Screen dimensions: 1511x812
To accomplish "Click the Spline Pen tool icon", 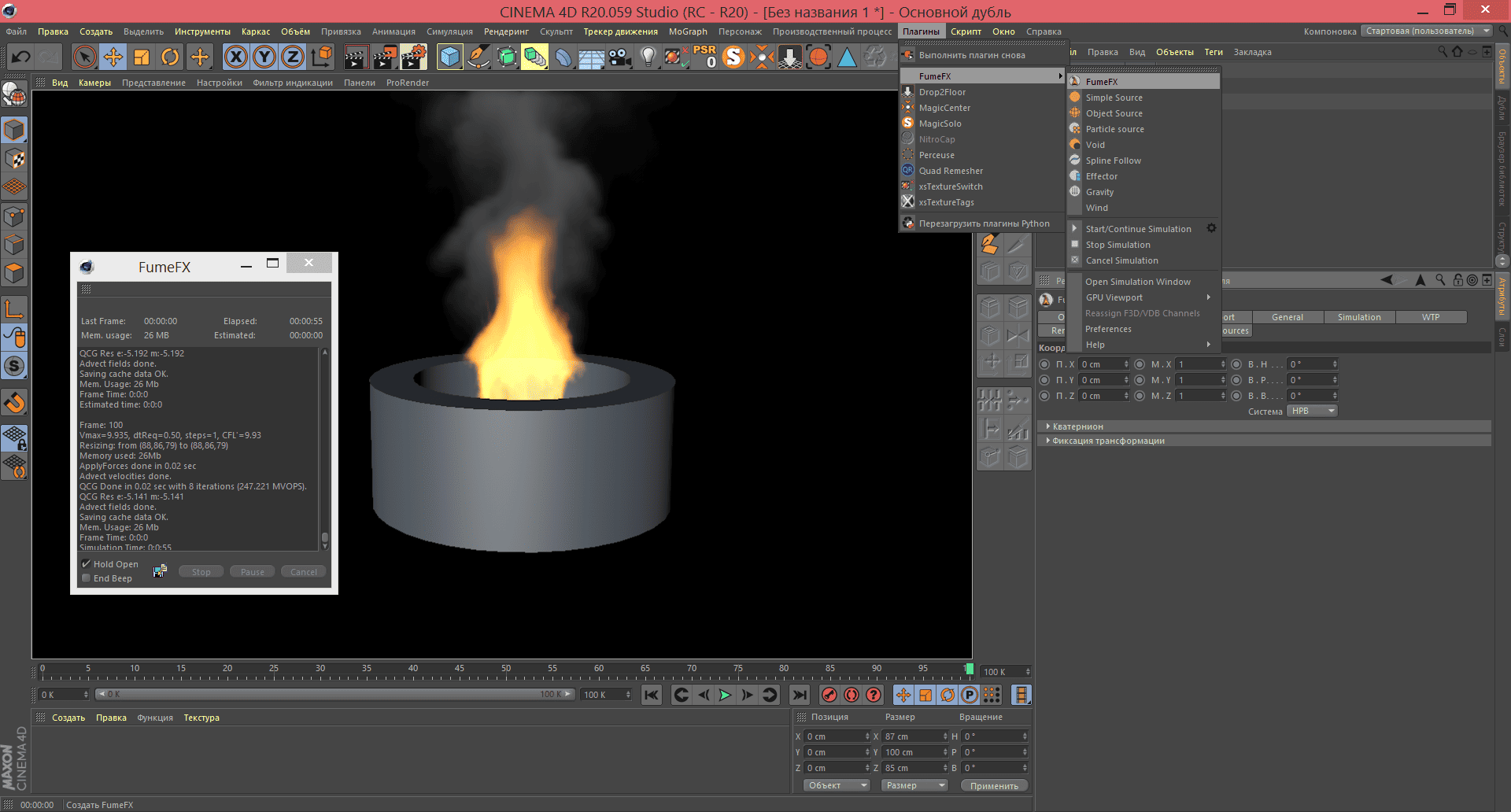I will [478, 57].
